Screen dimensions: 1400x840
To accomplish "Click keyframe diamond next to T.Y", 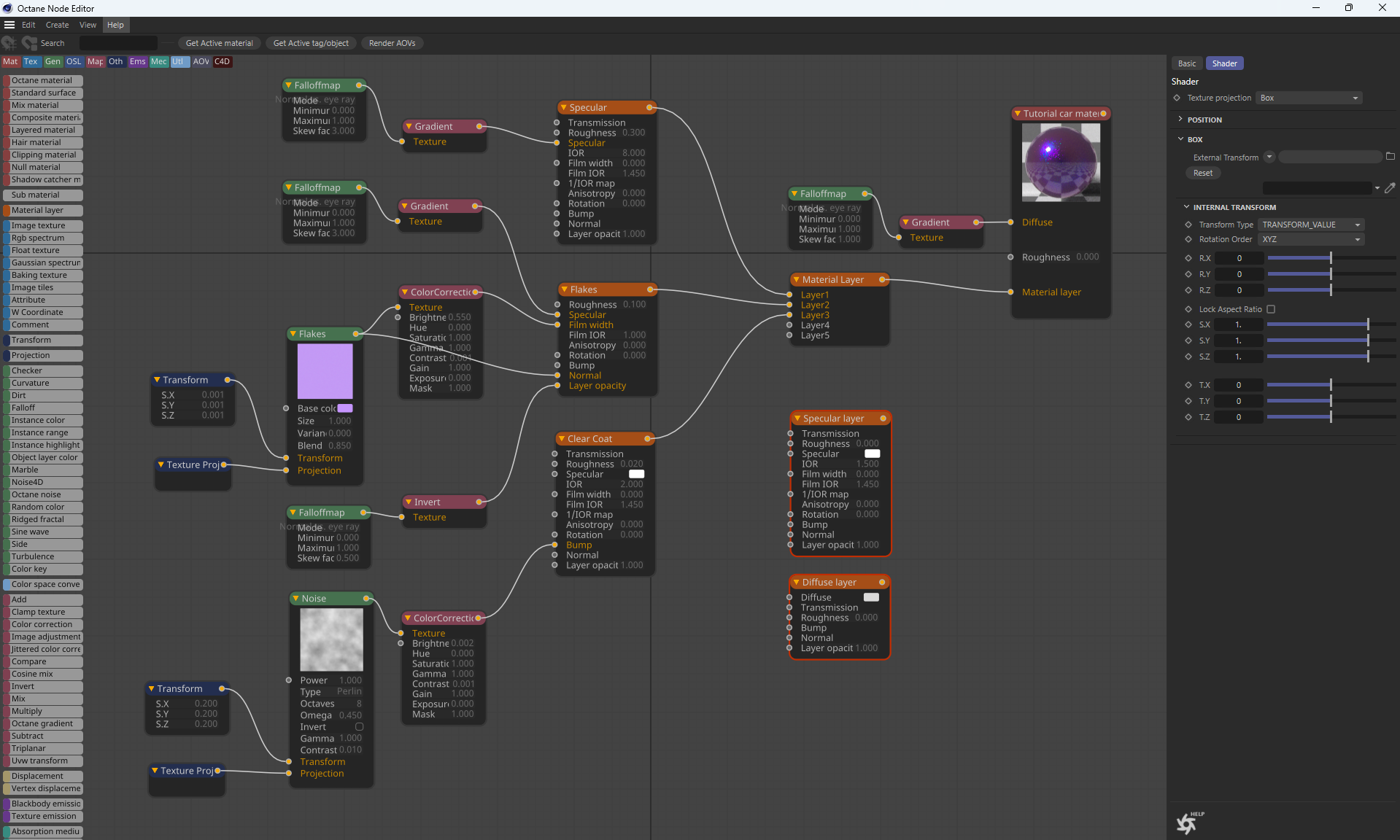I will 1188,401.
